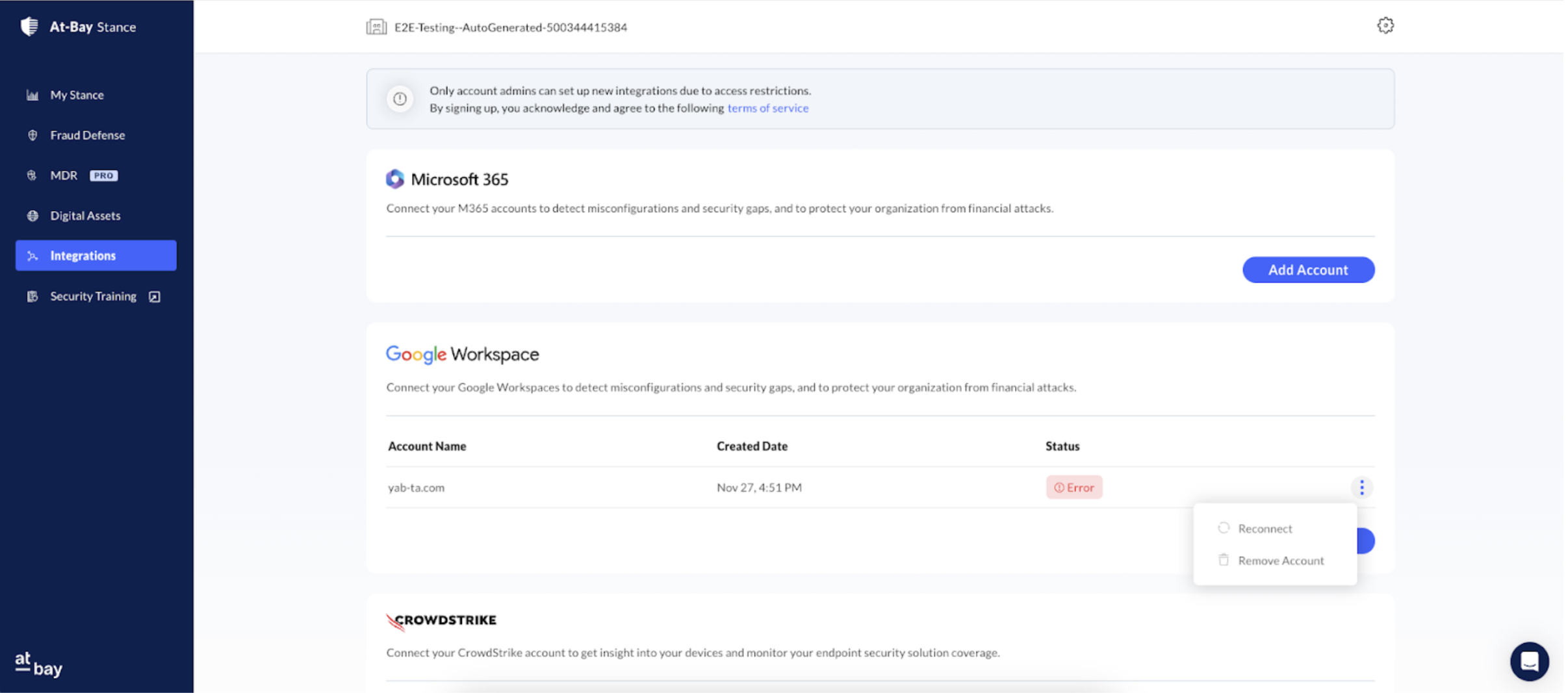Viewport: 1568px width, 693px height.
Task: Navigate to MDR Pro section
Action: click(64, 175)
